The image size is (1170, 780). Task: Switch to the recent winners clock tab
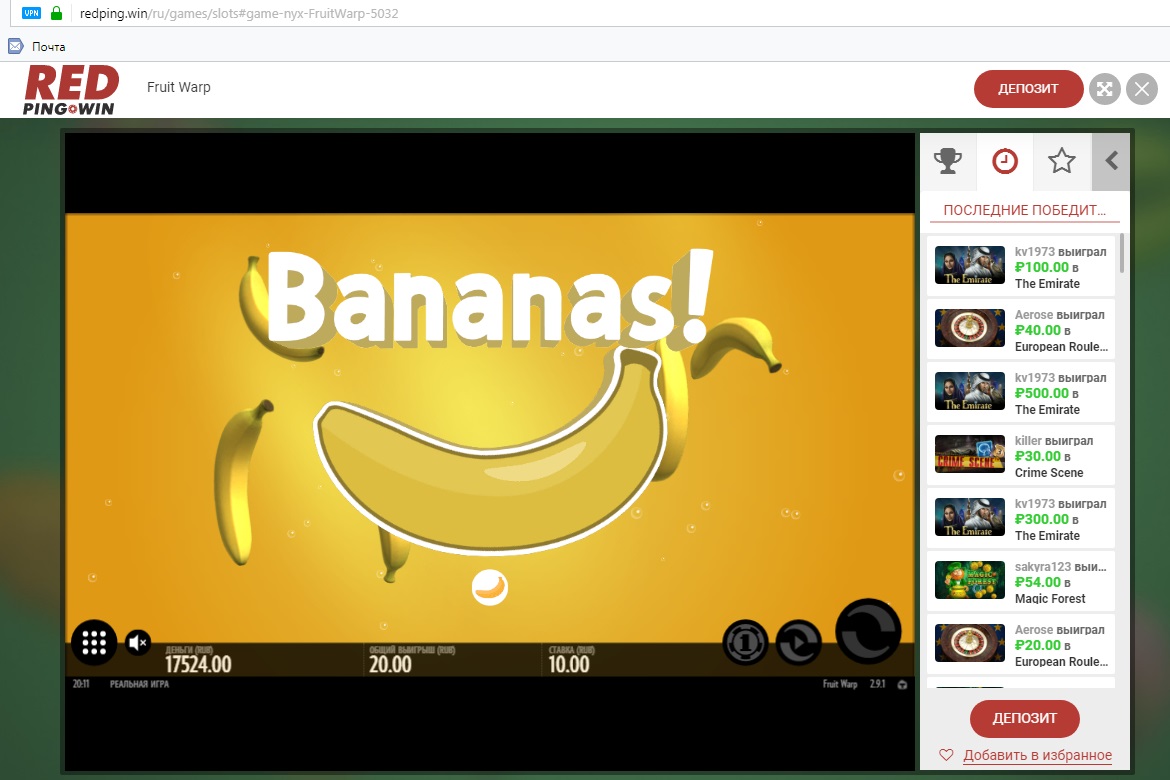1004,161
